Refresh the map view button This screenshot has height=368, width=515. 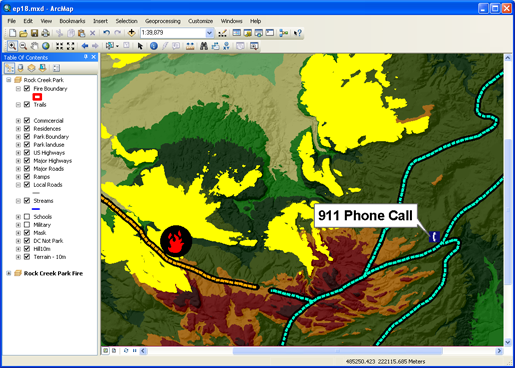coord(126,351)
